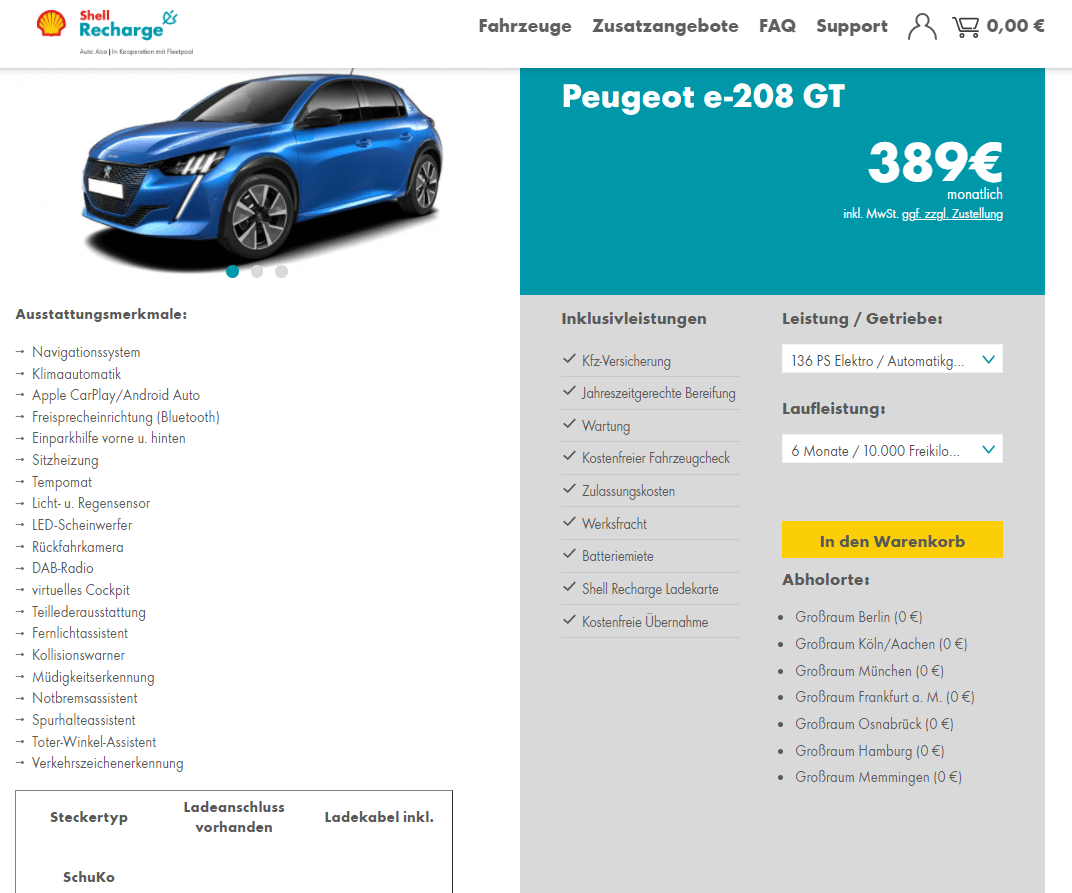Click Einparkhilfe vorne u. hinten feature

(109, 438)
